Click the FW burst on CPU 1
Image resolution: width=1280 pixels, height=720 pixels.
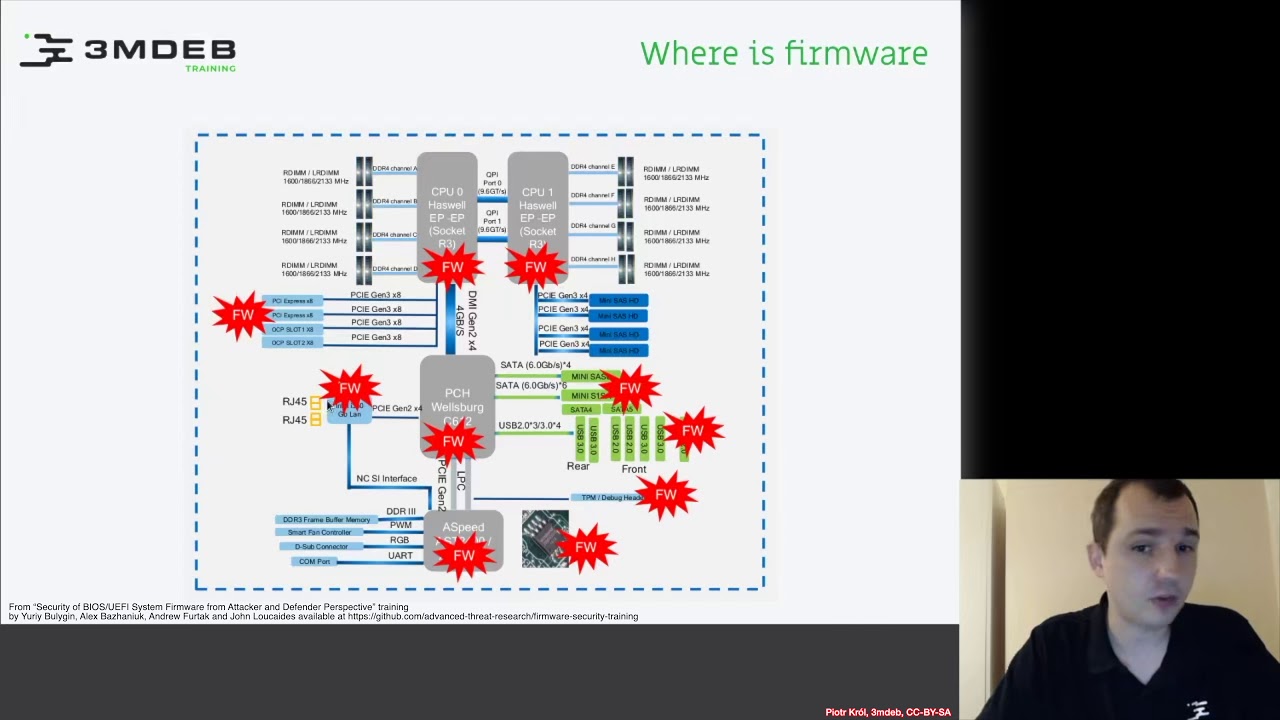[x=535, y=267]
